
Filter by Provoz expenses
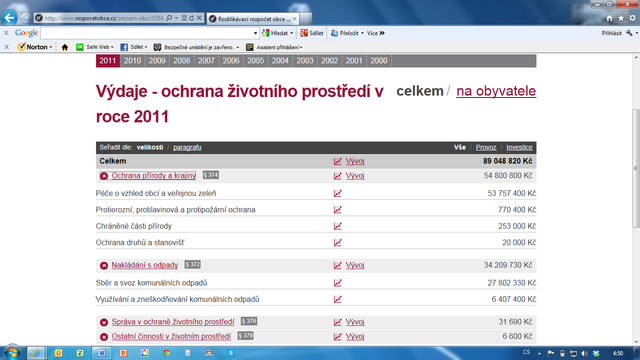point(486,147)
